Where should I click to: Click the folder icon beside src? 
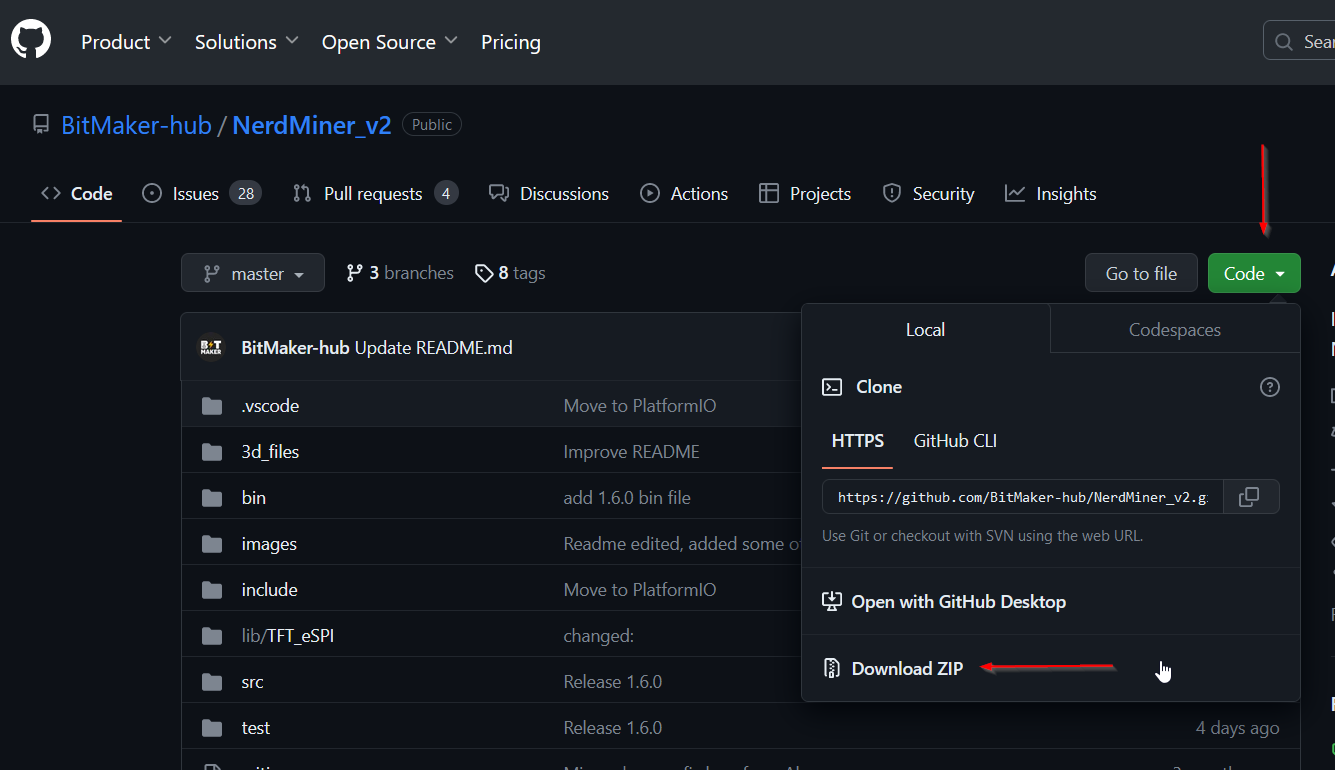click(x=212, y=682)
